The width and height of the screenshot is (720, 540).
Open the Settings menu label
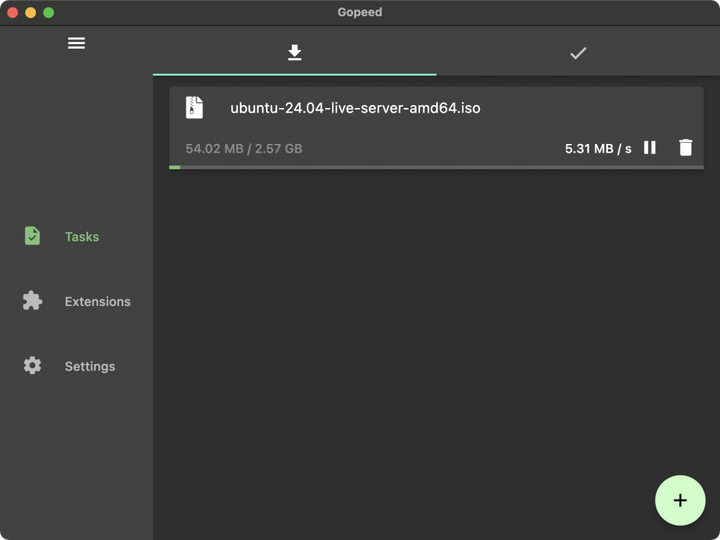[90, 366]
